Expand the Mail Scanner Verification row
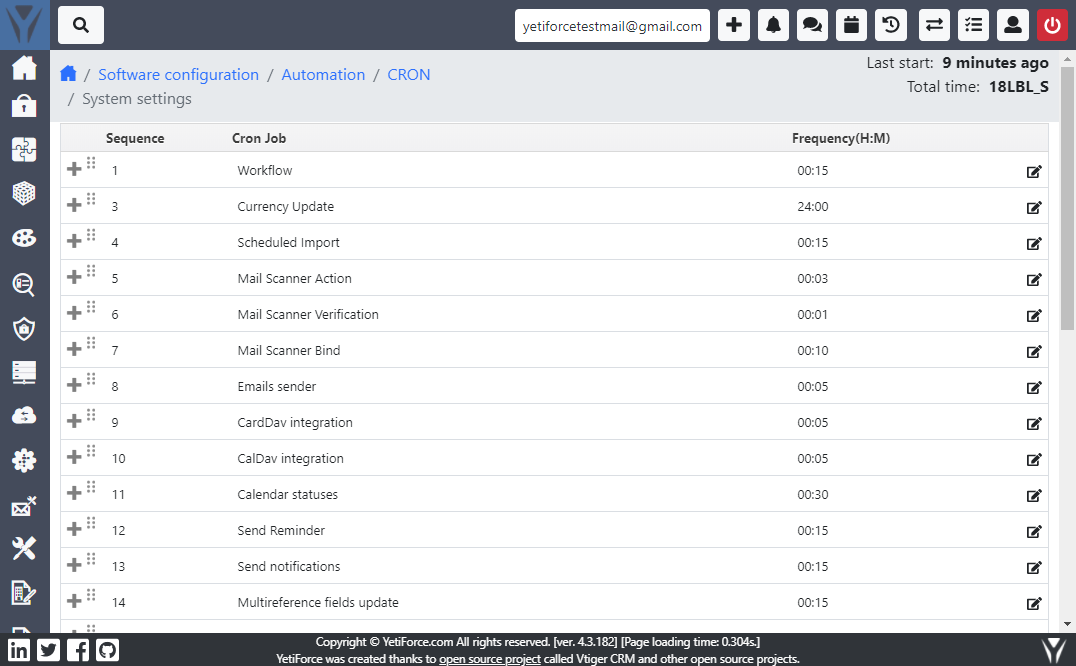 tap(74, 313)
